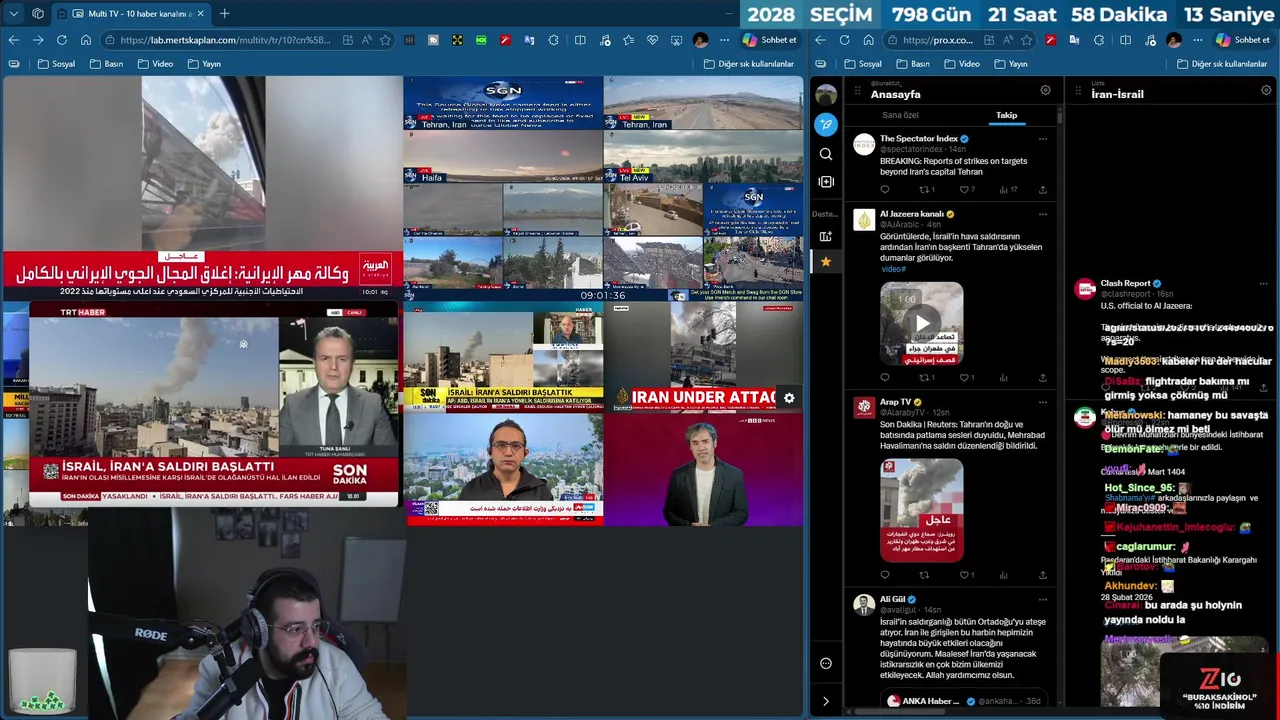Refresh the X Pro browser window
The image size is (1280, 720).
pos(844,40)
